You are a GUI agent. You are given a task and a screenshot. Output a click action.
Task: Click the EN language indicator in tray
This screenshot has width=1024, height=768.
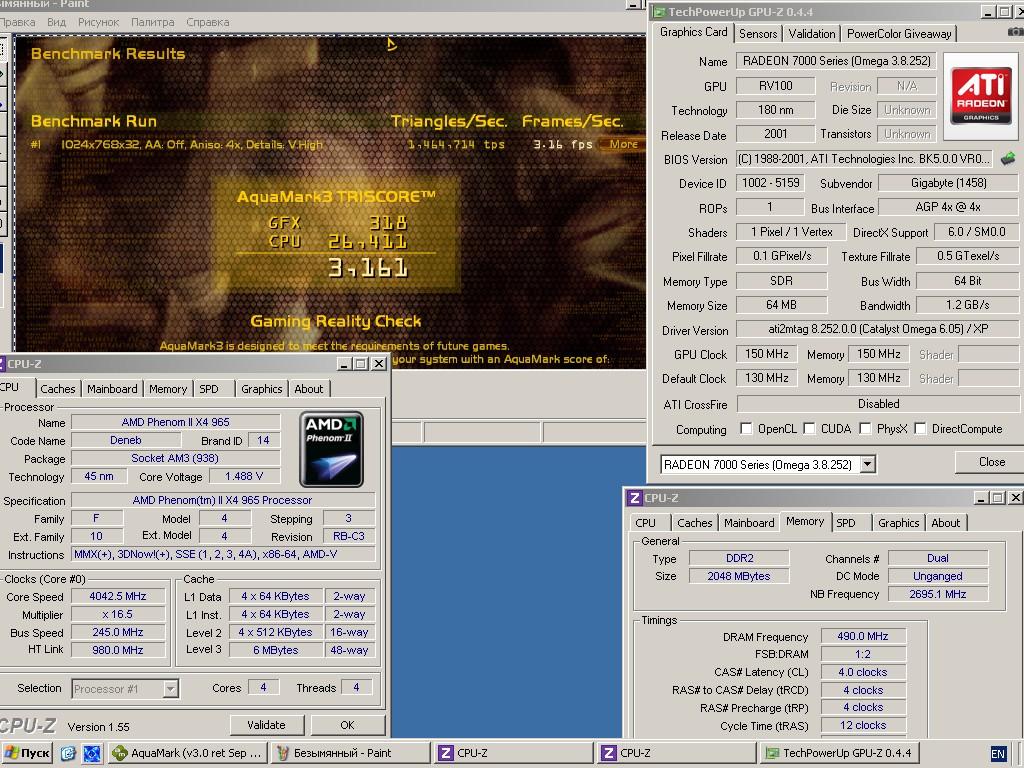point(998,754)
